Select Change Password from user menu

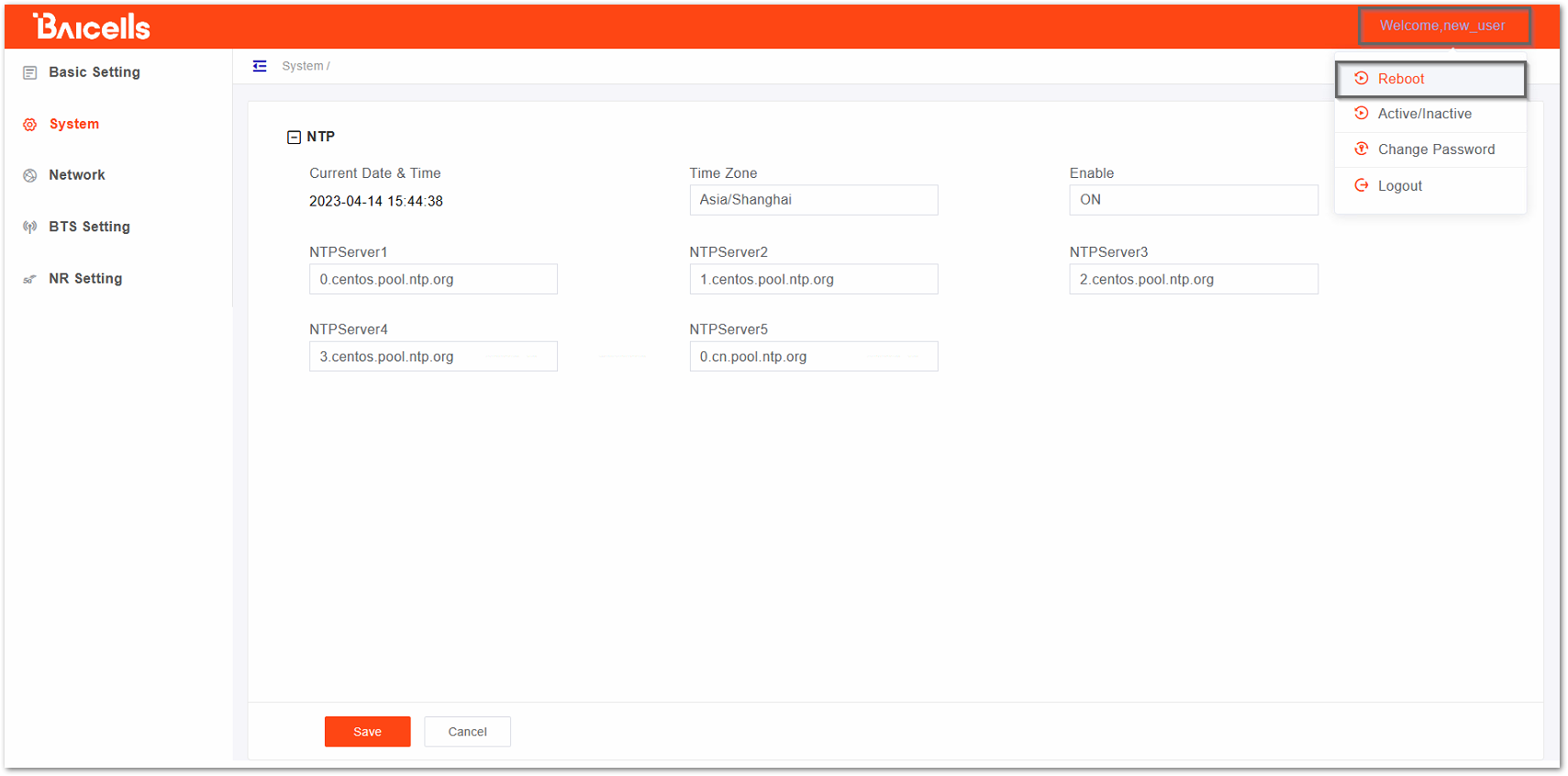coord(1430,150)
